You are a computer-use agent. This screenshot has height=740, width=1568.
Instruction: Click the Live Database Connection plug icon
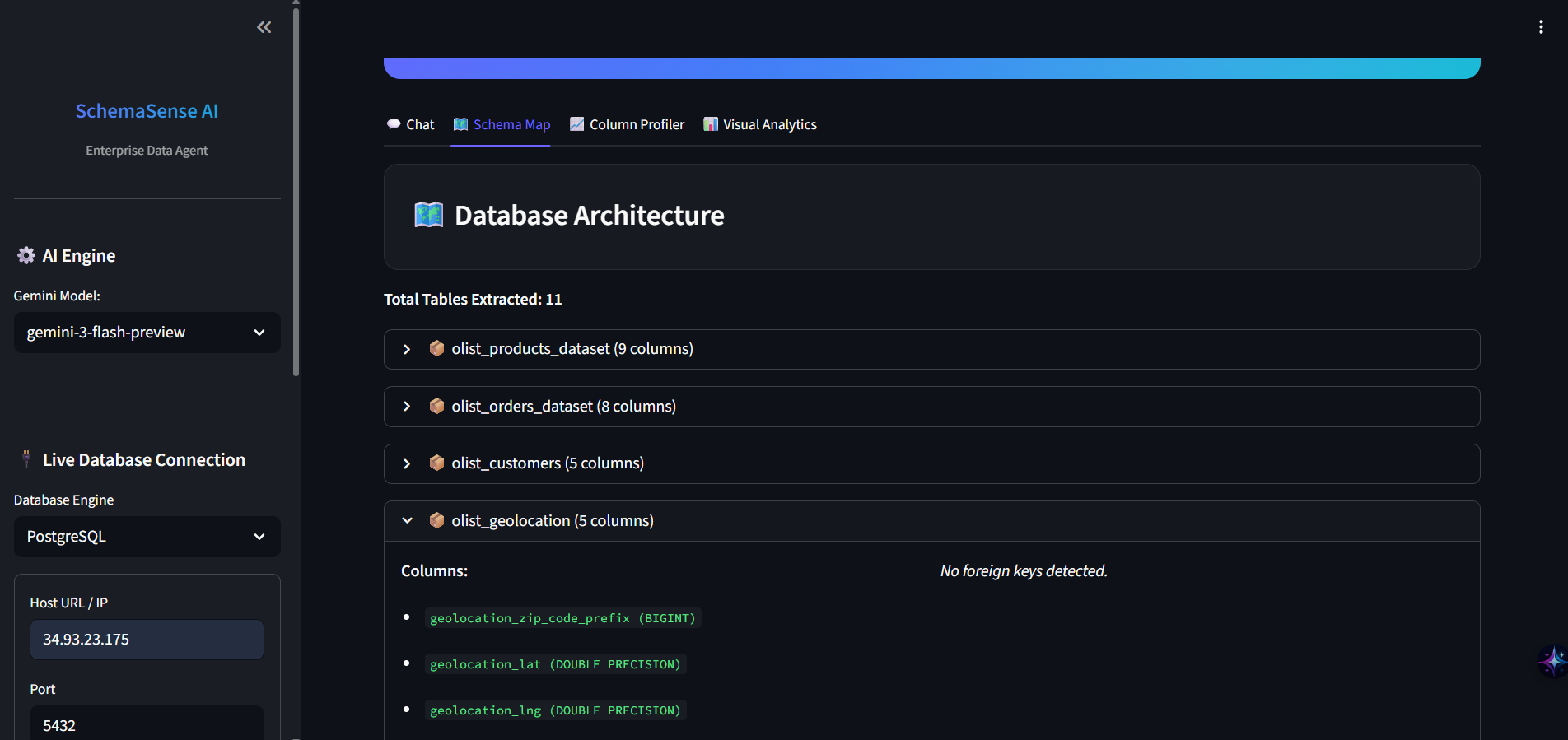click(26, 459)
